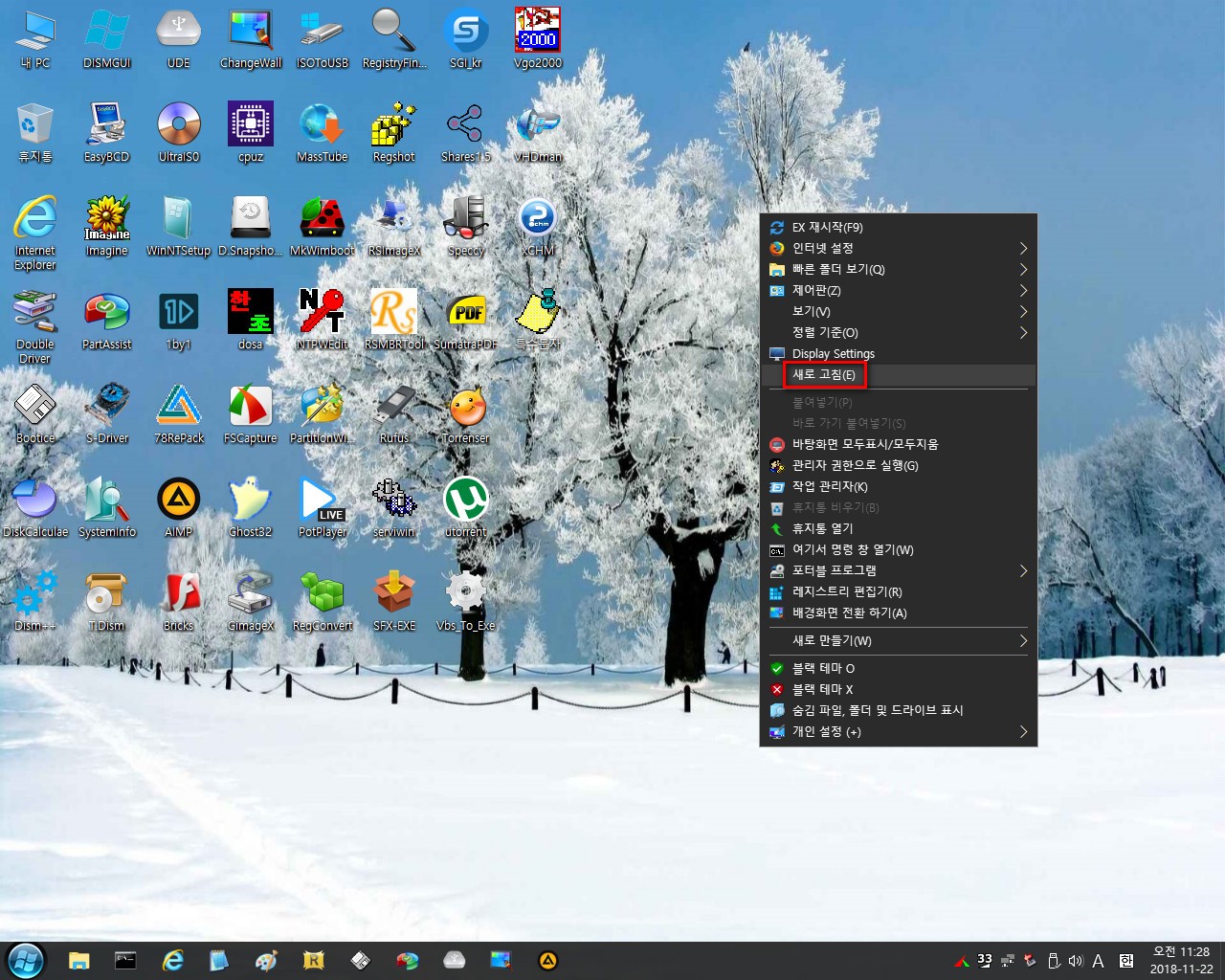Select the SumatraPDF desktop icon
1225x980 pixels.
point(466,320)
